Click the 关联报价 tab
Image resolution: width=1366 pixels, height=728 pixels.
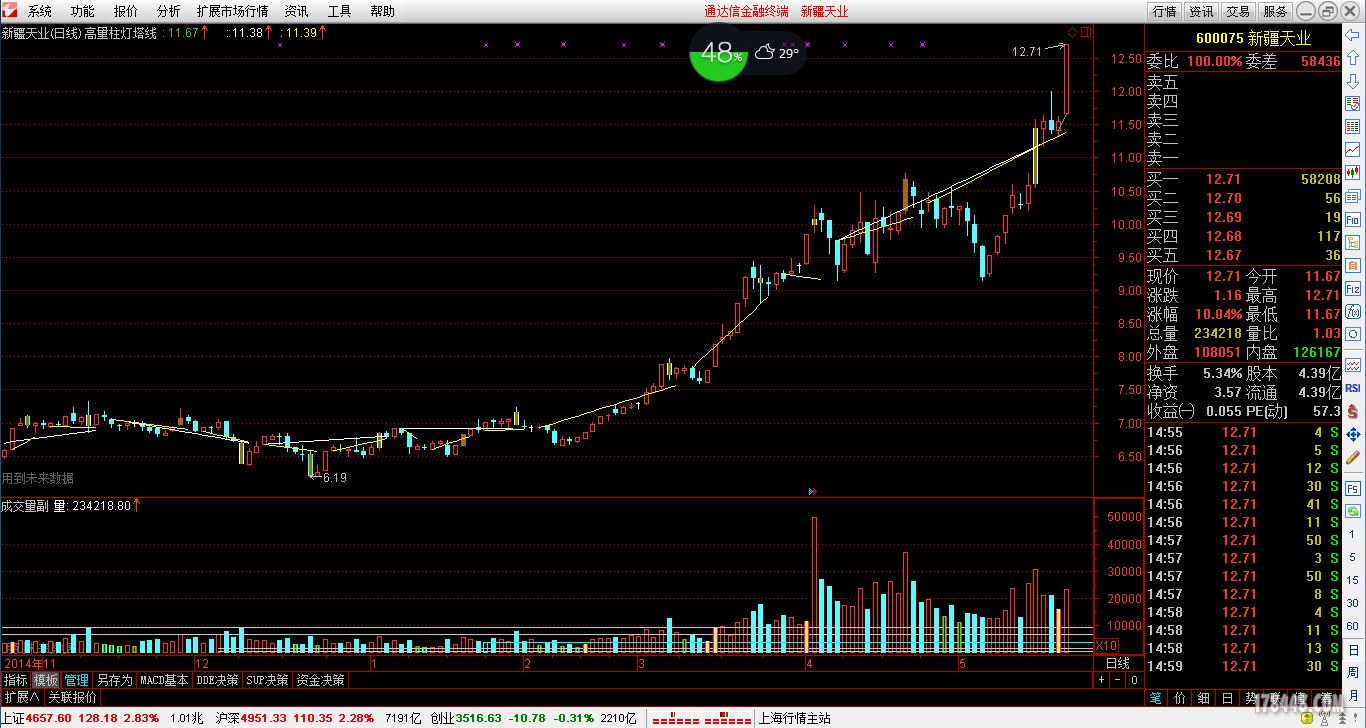coord(73,697)
